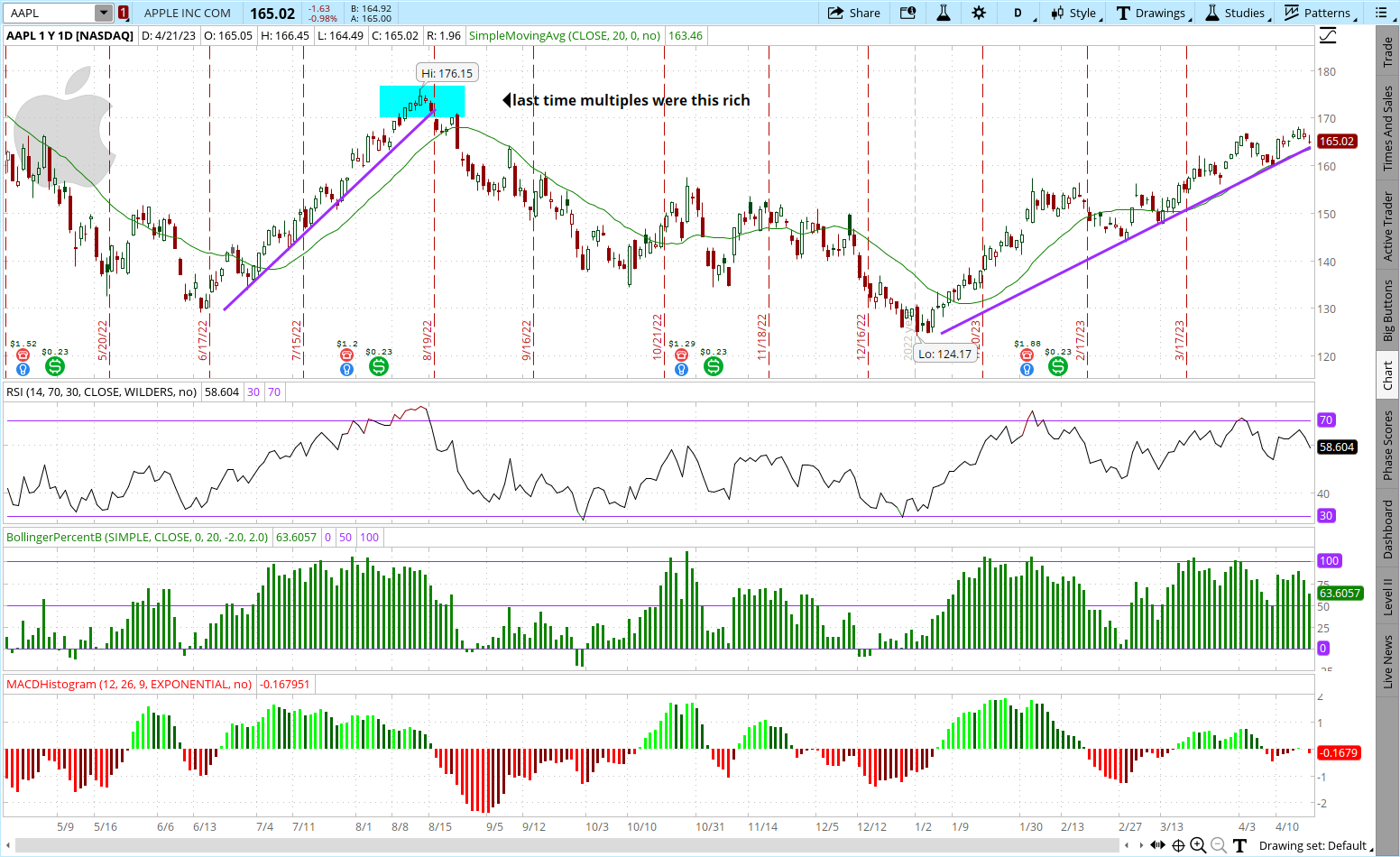Click the $0.23 dividend icon near 5/9
1400x857 pixels.
[x=55, y=366]
